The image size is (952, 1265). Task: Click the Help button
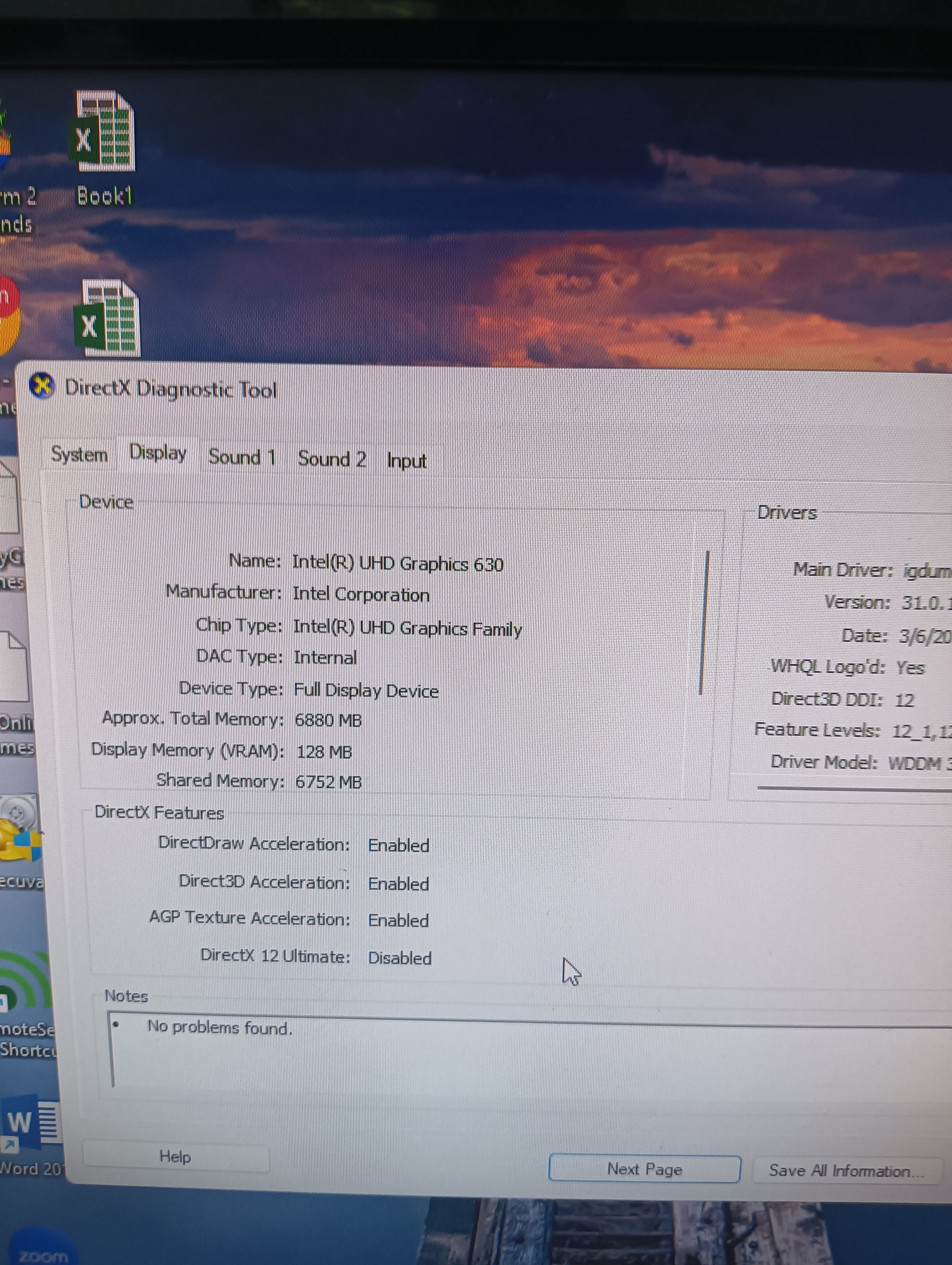176,1156
